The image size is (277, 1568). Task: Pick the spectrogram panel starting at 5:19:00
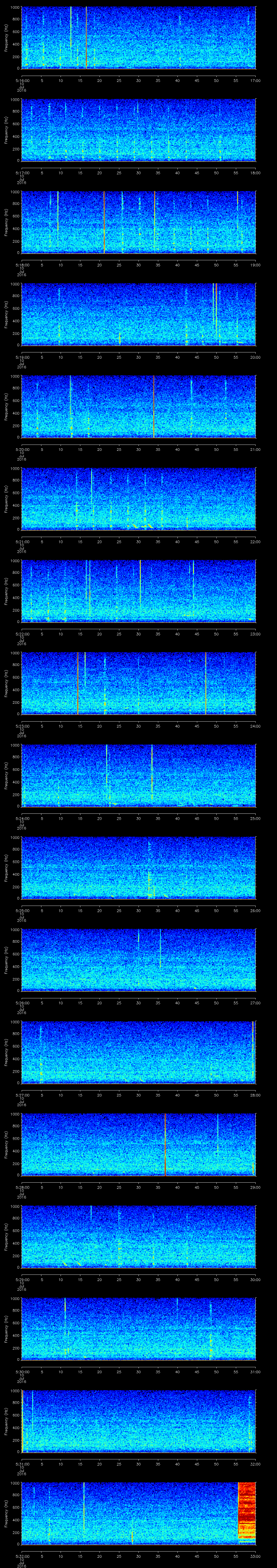pos(139,314)
